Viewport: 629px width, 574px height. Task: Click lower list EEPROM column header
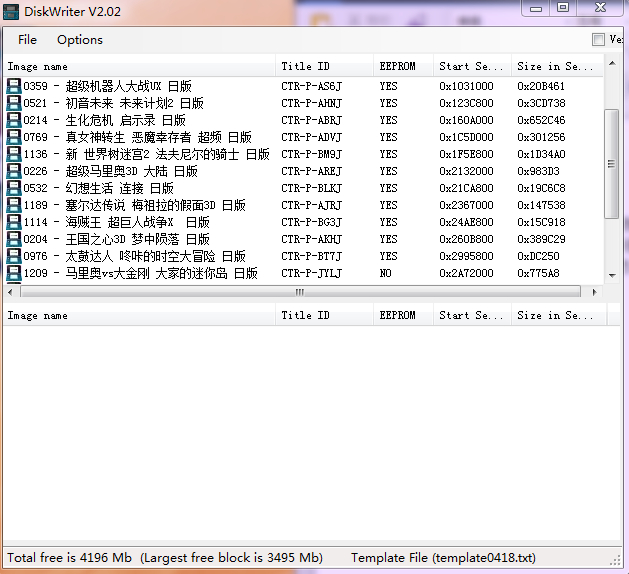tap(403, 315)
